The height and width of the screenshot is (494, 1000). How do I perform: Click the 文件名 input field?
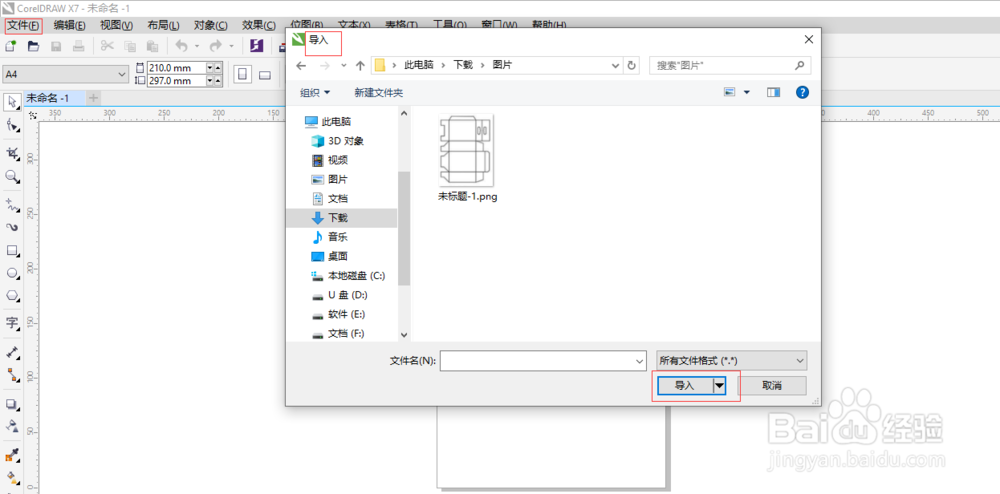[537, 361]
